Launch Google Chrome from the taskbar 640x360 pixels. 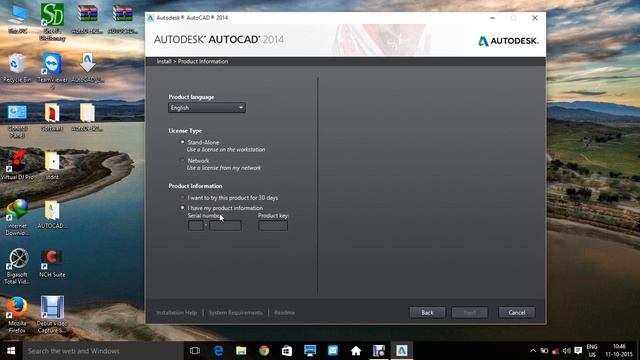pos(264,351)
